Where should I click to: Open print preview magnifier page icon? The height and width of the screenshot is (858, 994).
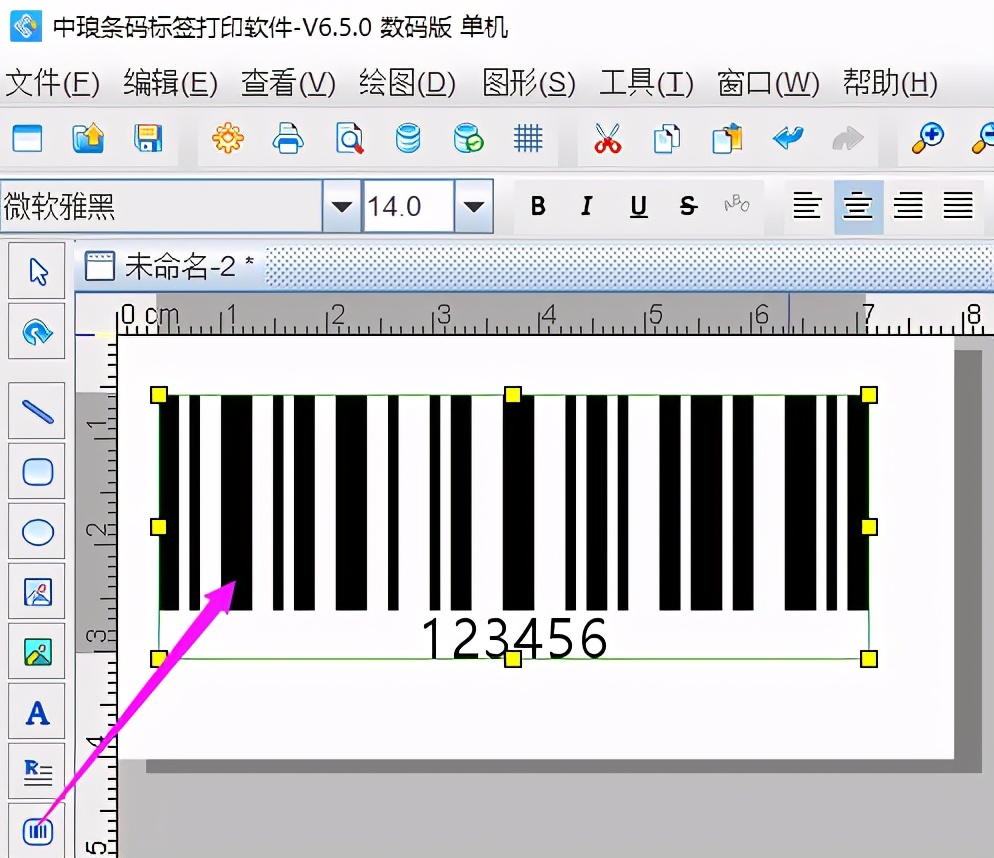349,138
